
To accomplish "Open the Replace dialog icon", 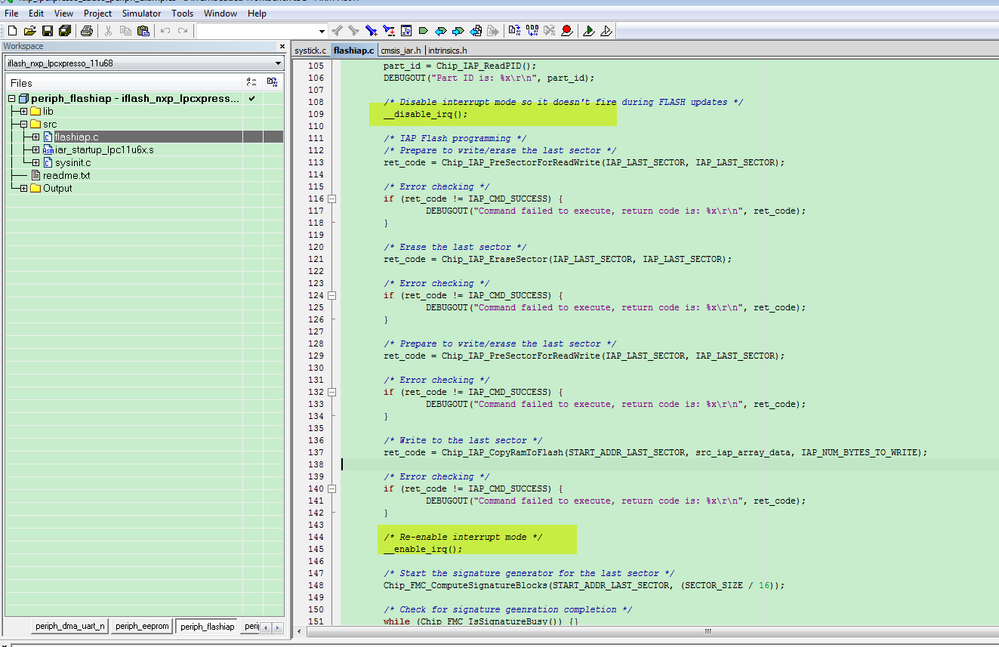I will pos(388,31).
